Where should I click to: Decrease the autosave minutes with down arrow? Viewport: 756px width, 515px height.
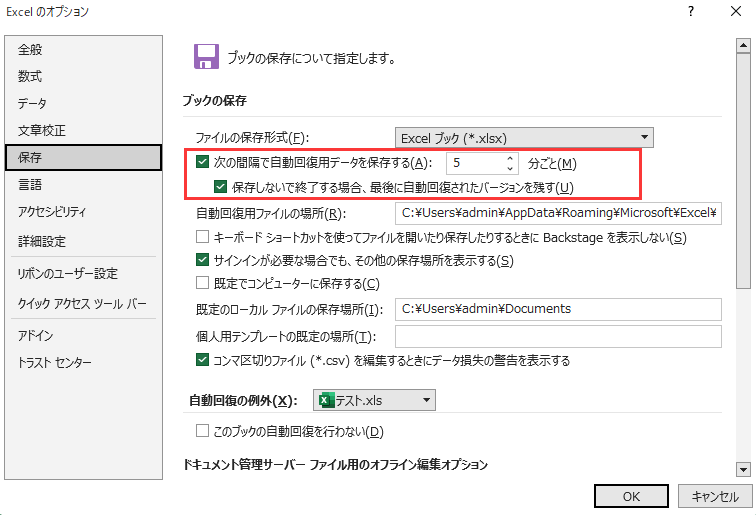pos(510,168)
